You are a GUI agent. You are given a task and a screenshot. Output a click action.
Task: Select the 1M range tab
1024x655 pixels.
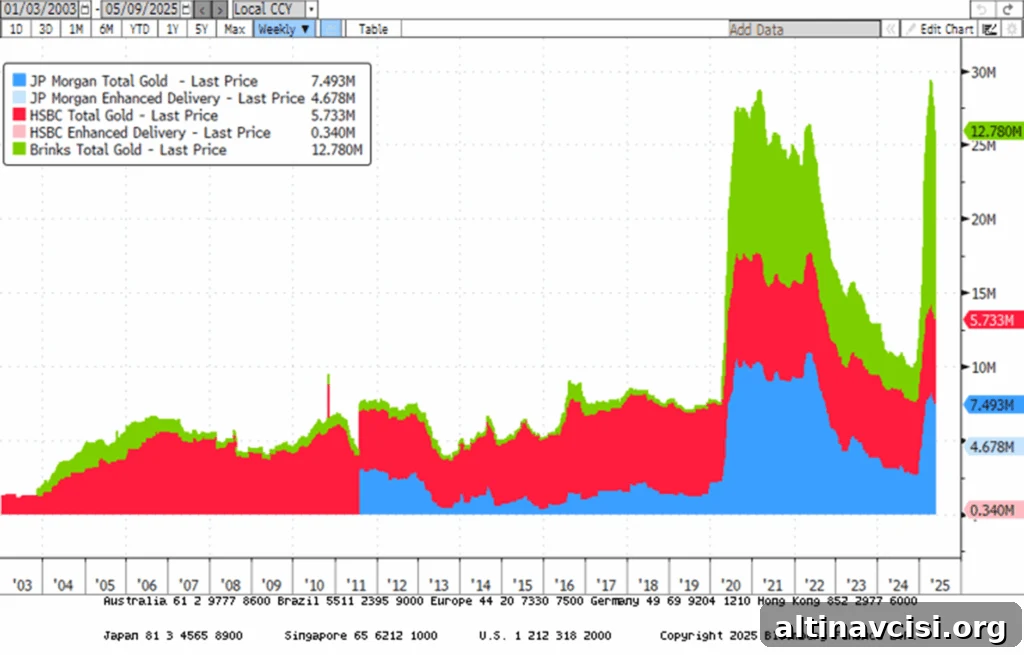point(76,29)
